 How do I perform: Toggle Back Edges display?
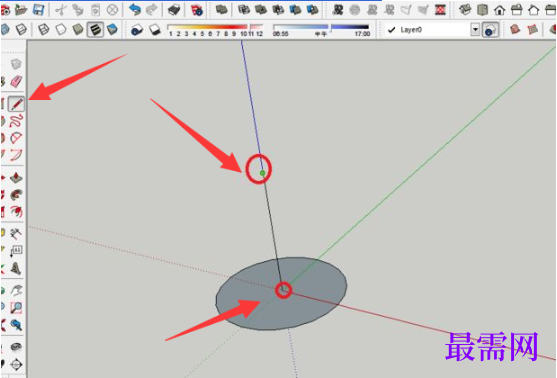[x=21, y=29]
